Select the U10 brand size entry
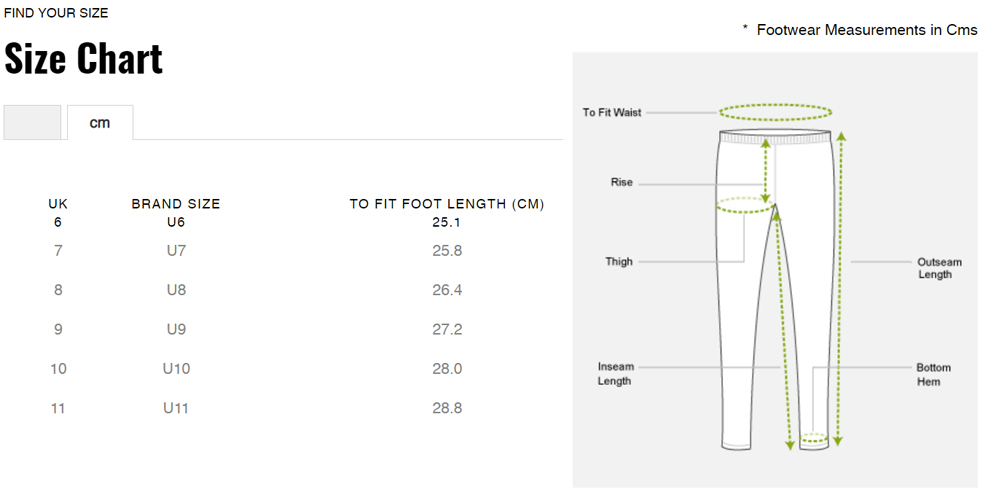Screen dimensions: 996x500 176,368
